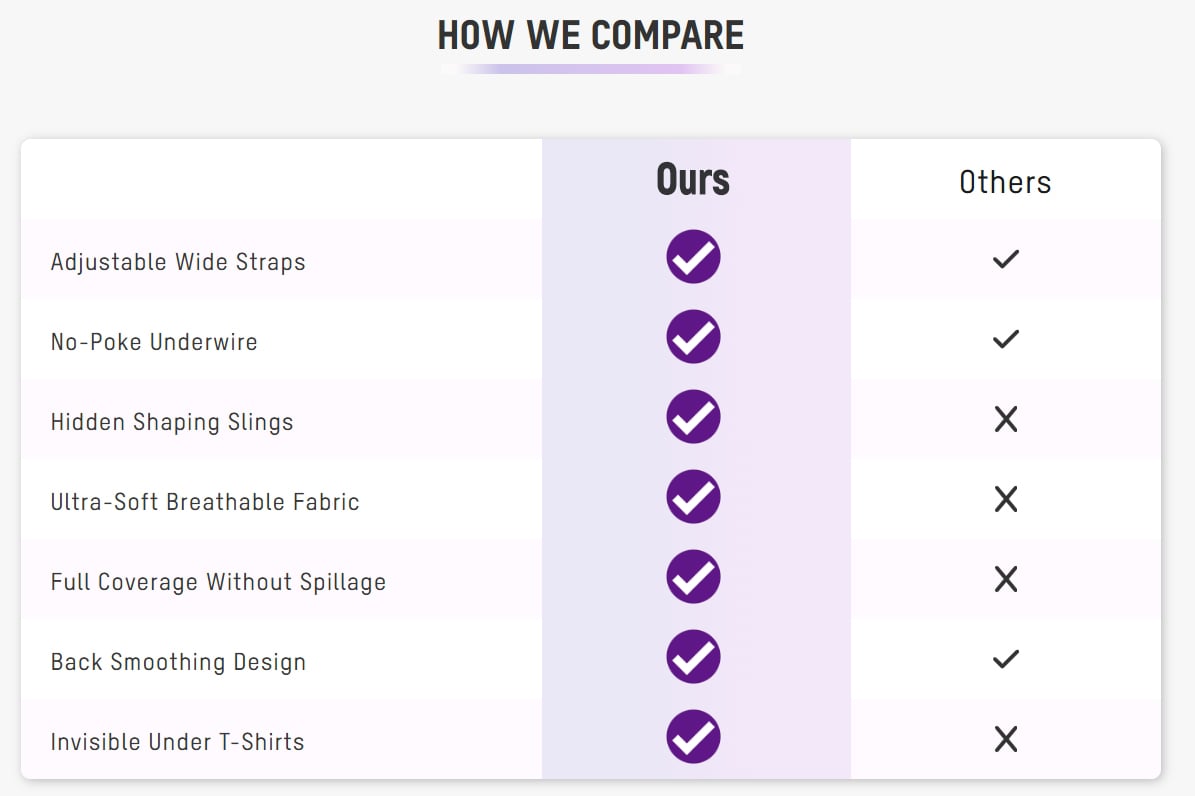Image resolution: width=1195 pixels, height=796 pixels.
Task: Click Others checkmark for Adjustable Wide Straps
Action: pyautogui.click(x=1005, y=259)
